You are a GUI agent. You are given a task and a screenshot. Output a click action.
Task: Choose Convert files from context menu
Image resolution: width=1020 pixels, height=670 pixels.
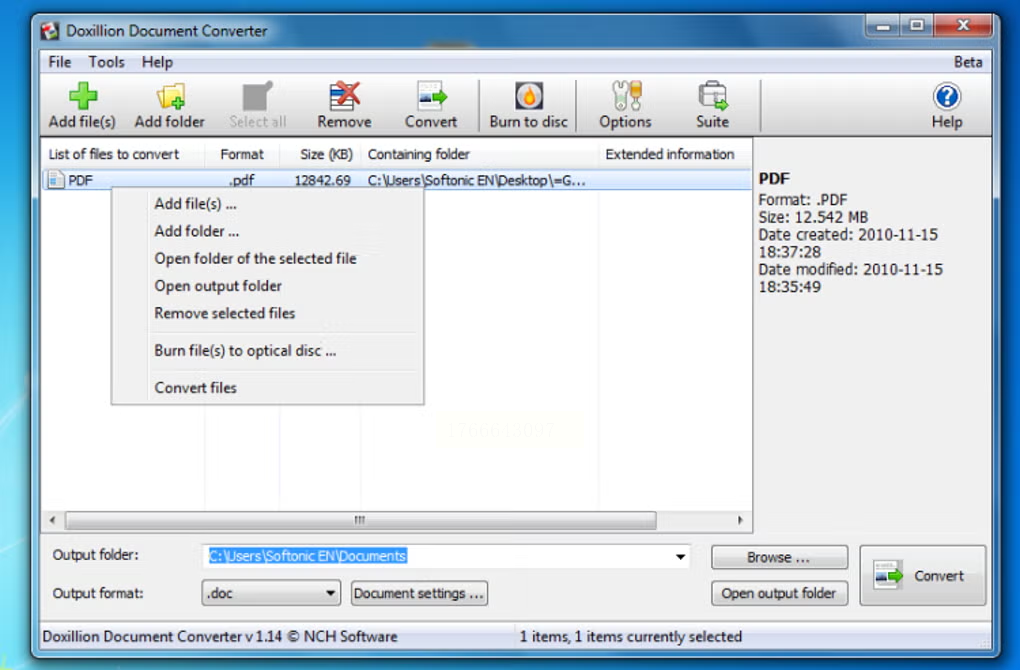click(195, 388)
